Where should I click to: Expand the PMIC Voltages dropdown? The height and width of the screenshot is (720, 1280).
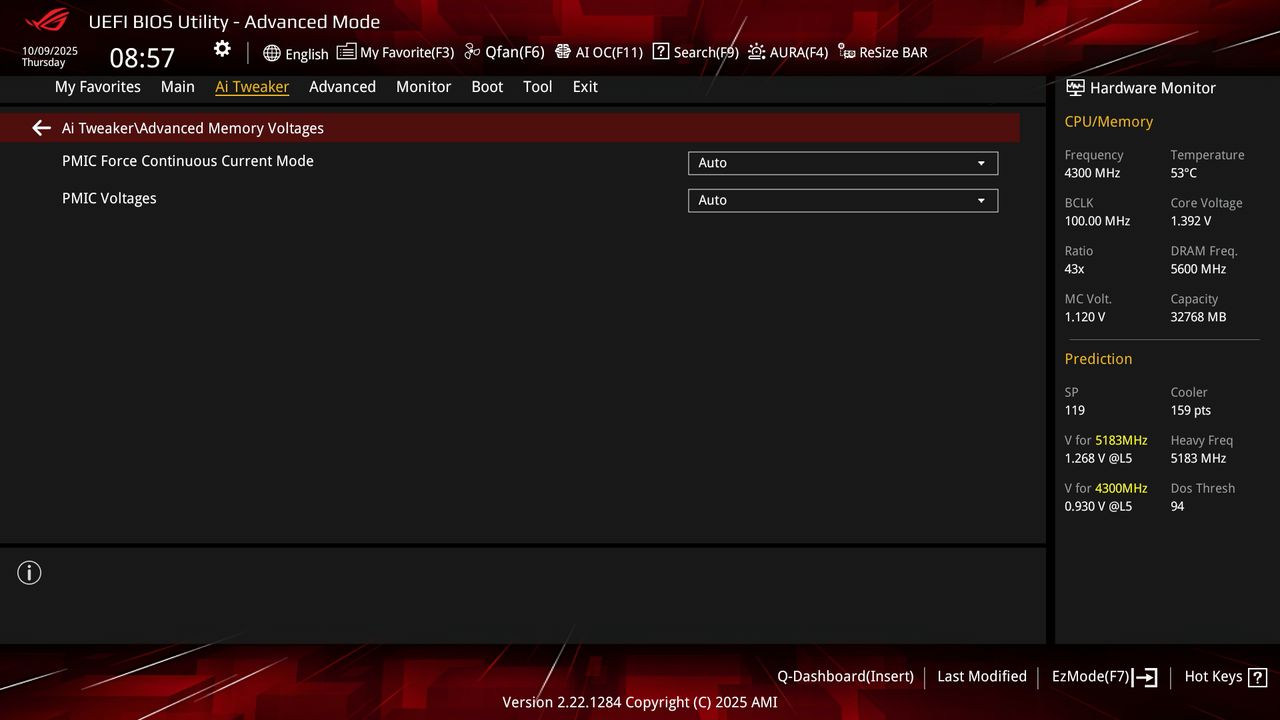pyautogui.click(x=842, y=200)
